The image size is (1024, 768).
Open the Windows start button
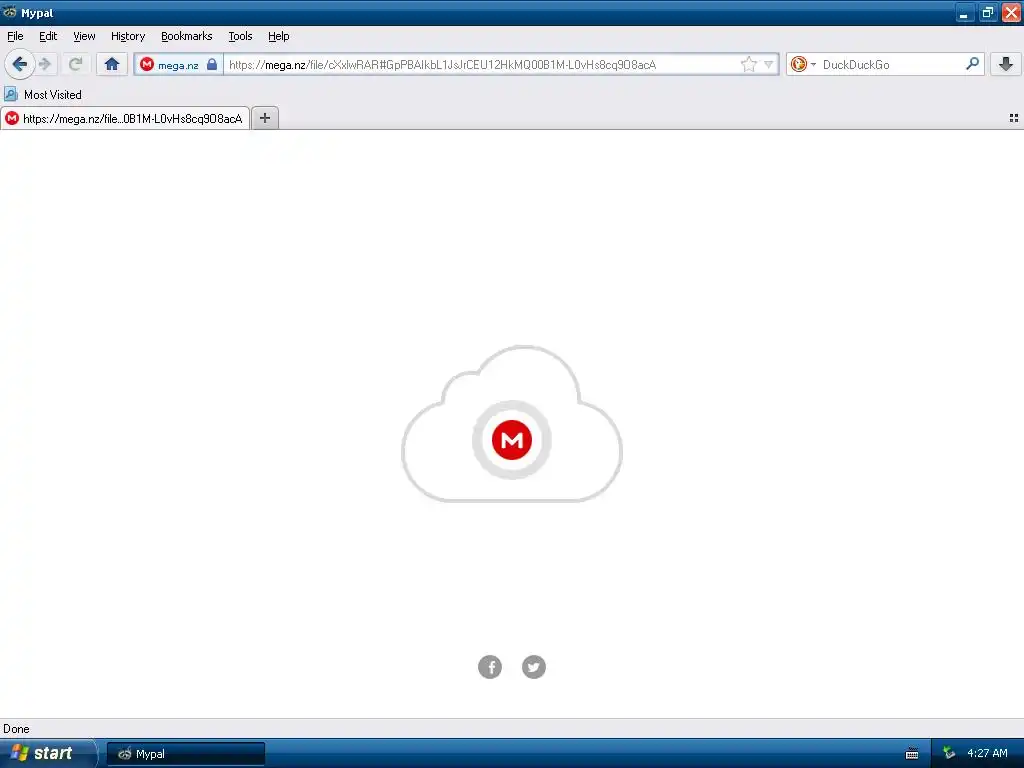48,753
